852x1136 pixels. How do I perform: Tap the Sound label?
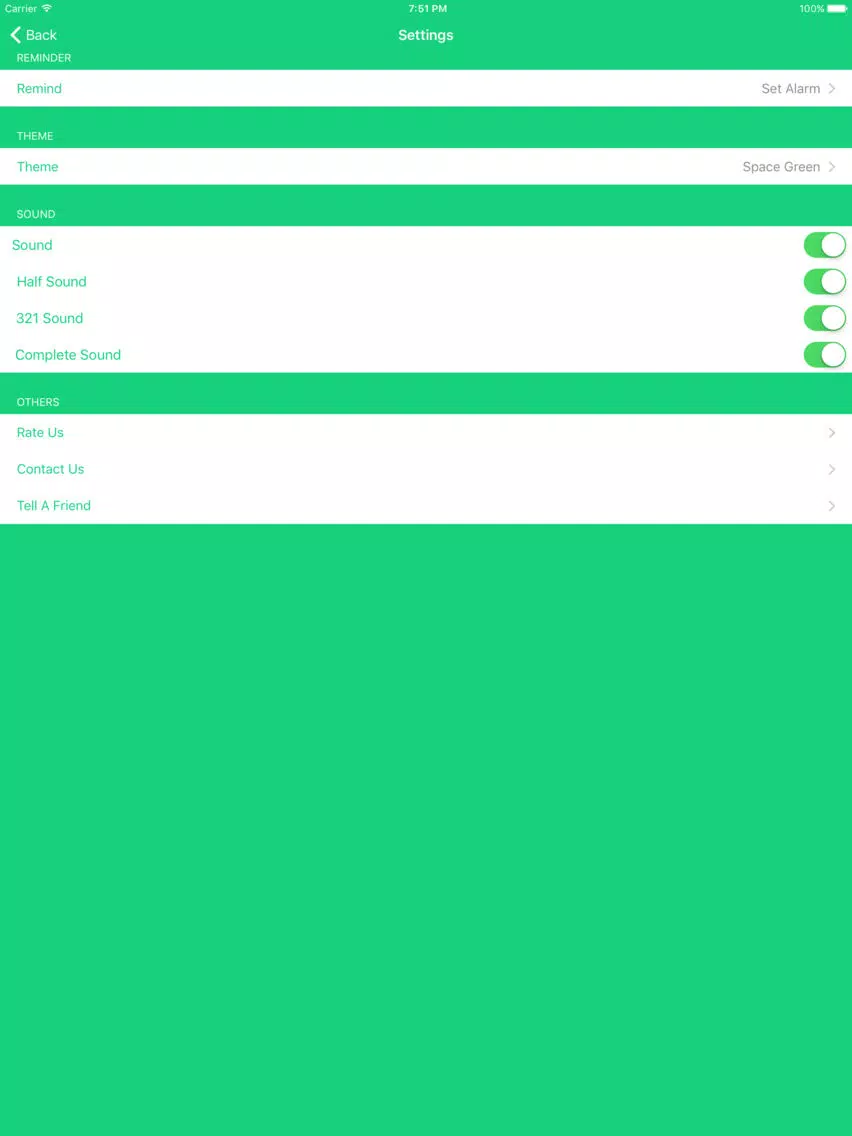coord(32,245)
